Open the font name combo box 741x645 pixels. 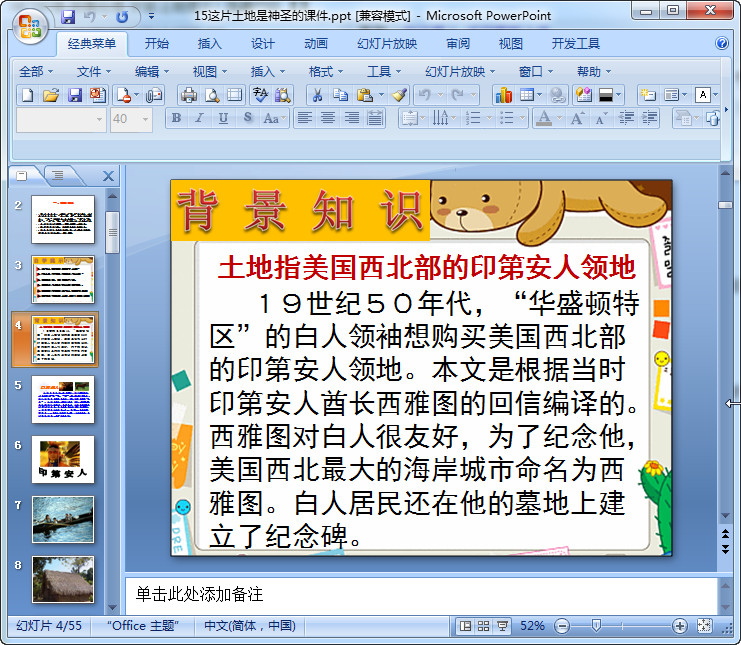(61, 119)
